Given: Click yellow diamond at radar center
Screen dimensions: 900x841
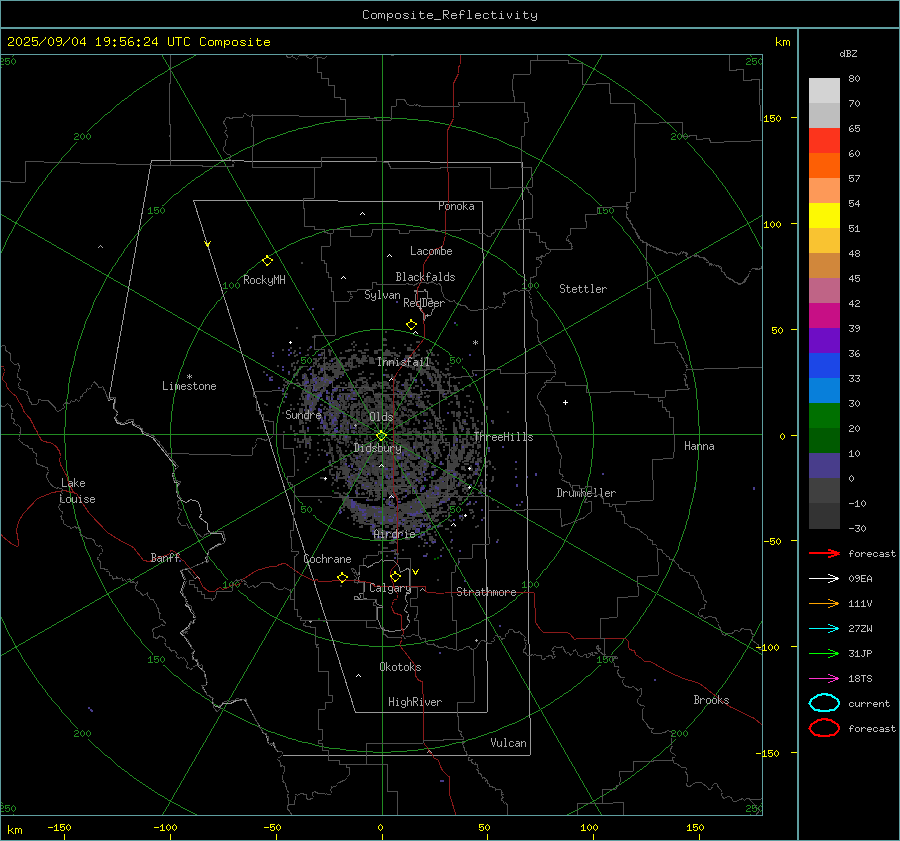Looking at the screenshot, I should click(x=381, y=436).
